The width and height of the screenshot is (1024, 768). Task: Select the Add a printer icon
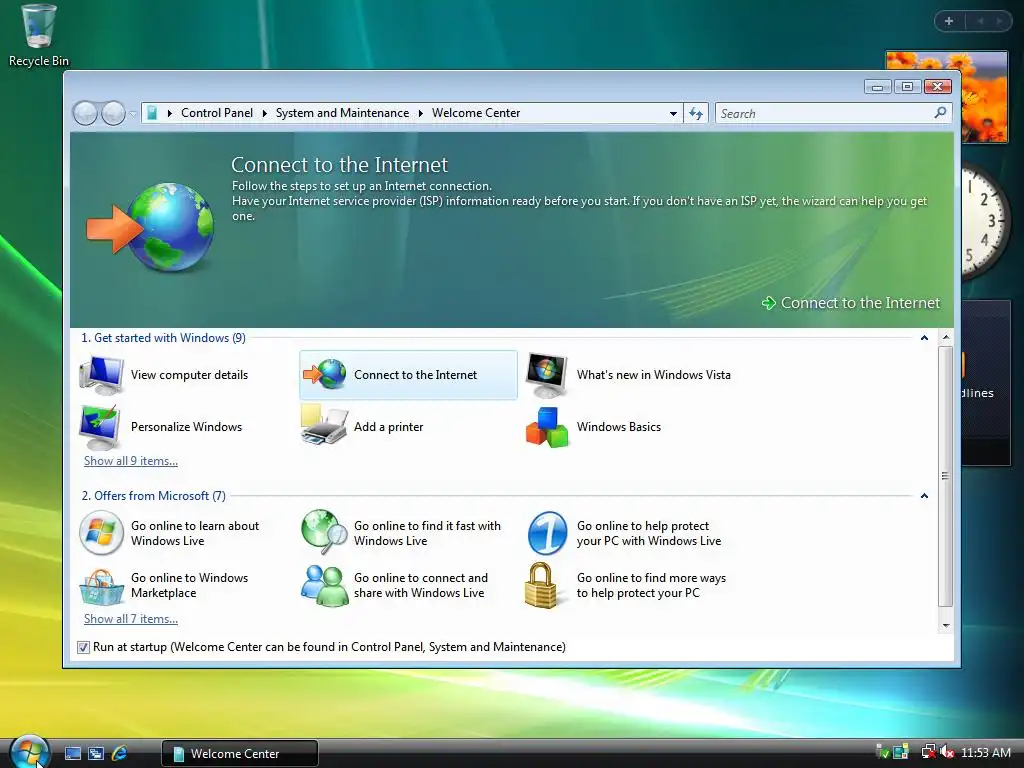point(324,426)
